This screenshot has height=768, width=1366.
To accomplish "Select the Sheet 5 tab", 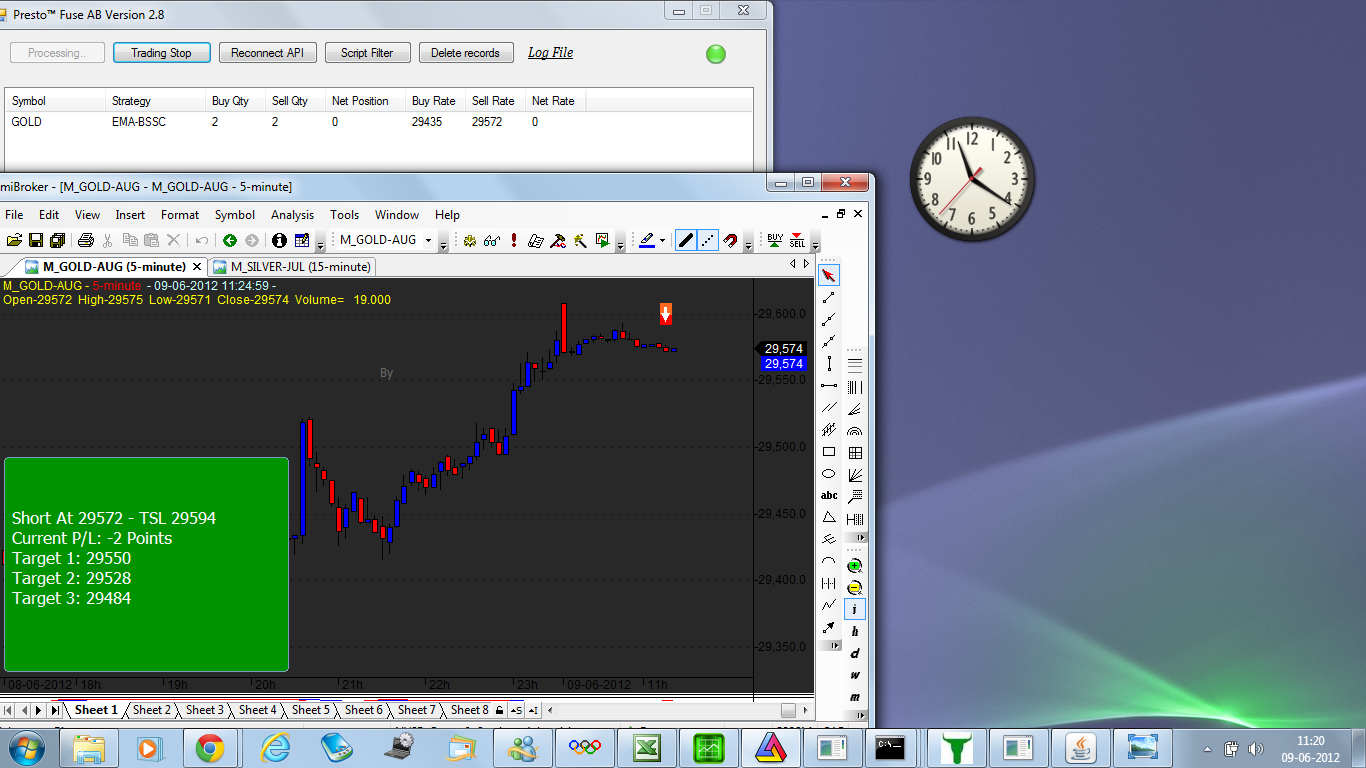I will point(311,710).
